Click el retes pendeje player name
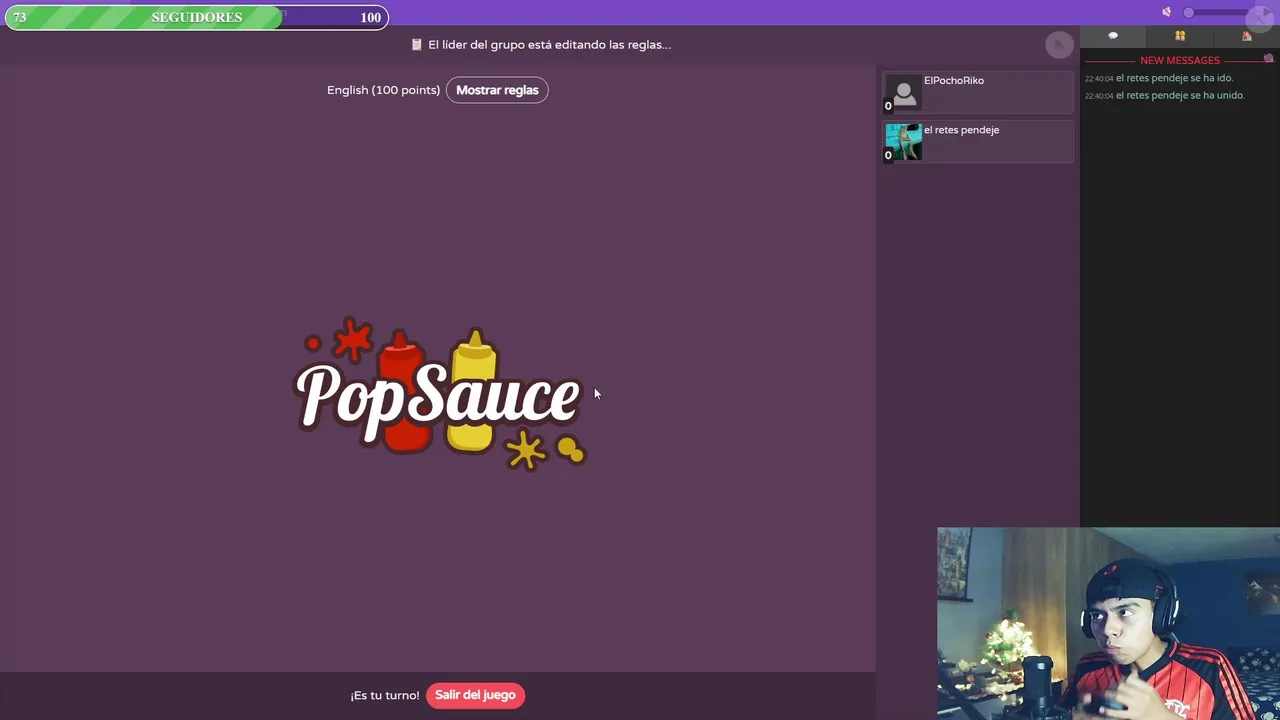 click(x=961, y=130)
